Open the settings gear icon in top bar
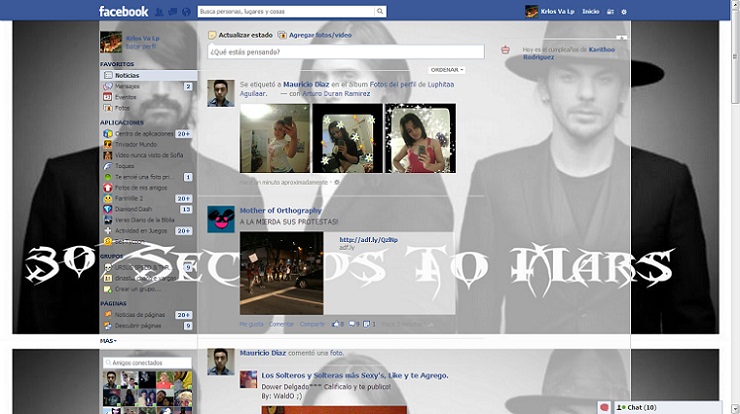 (x=624, y=12)
